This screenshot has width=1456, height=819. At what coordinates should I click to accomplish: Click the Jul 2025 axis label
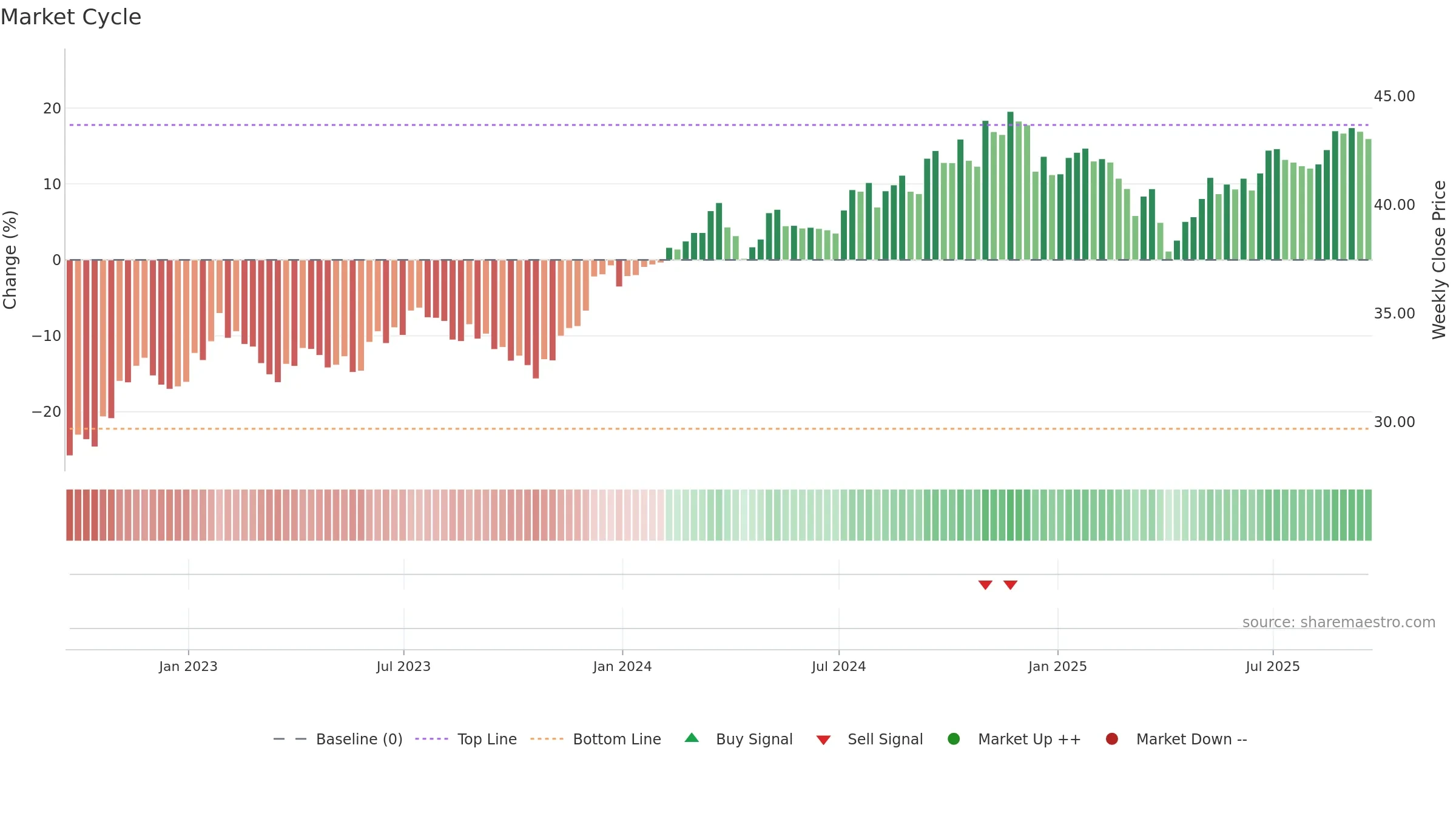(1273, 667)
